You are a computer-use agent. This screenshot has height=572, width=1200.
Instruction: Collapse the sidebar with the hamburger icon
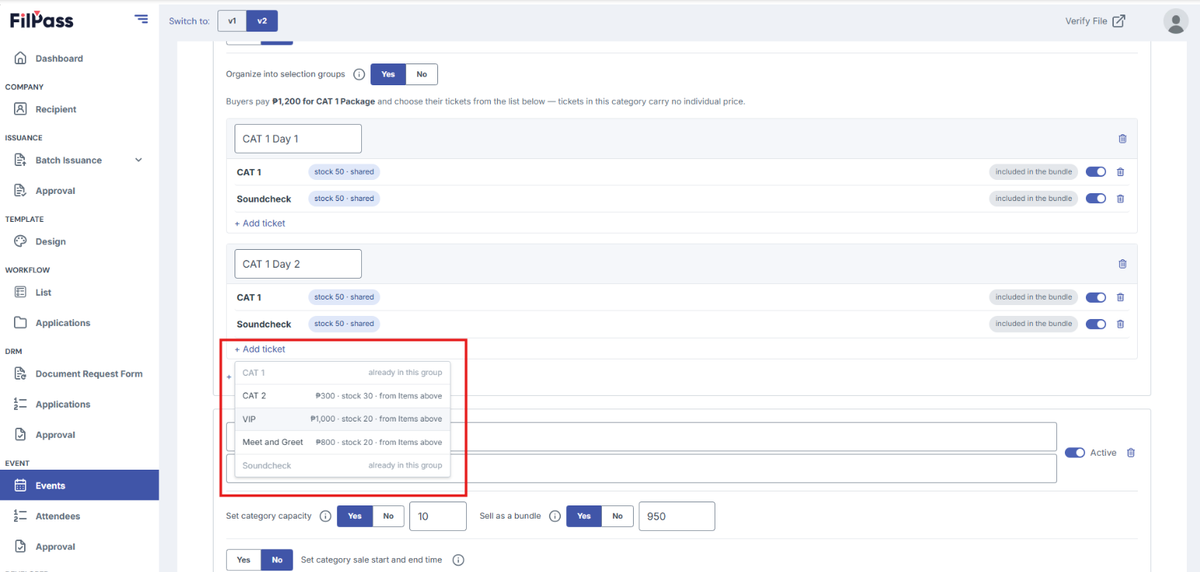tap(141, 19)
